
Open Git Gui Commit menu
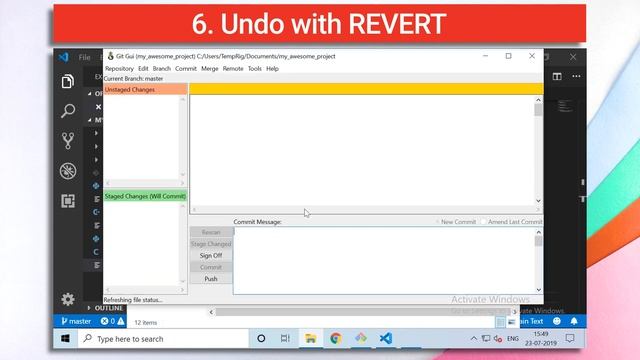[x=186, y=69]
